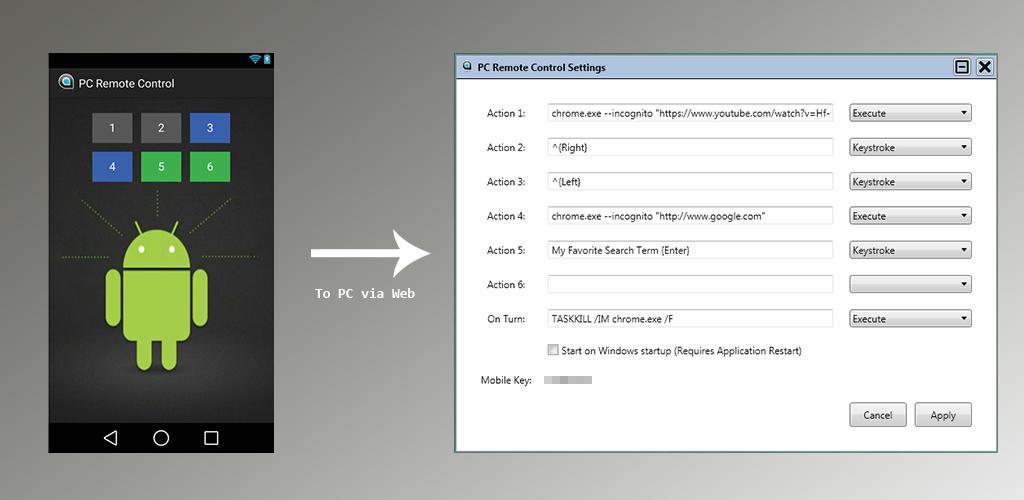Click the Action 1 command input field
The height and width of the screenshot is (500, 1024).
click(690, 113)
